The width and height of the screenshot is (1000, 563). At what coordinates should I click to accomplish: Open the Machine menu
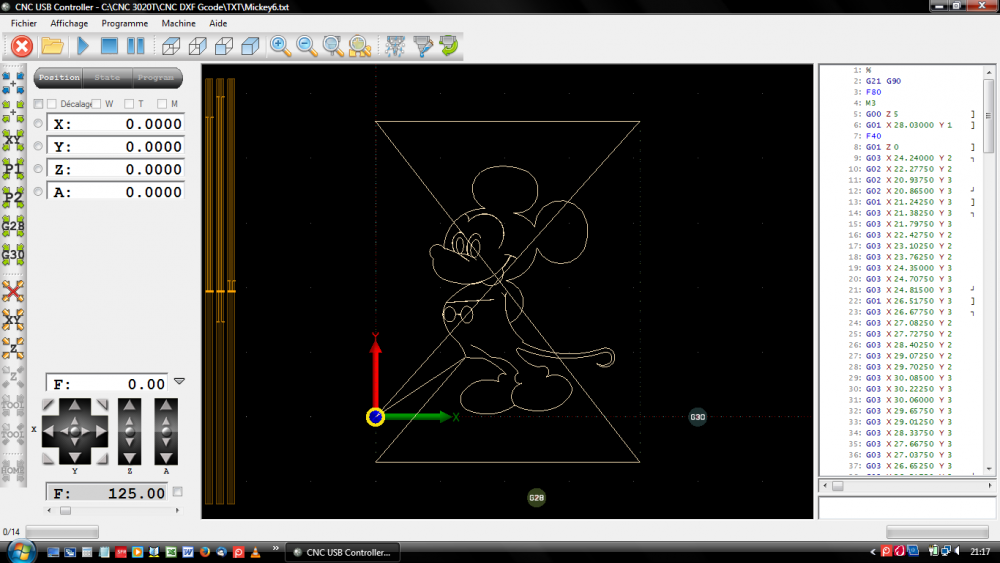coord(178,23)
